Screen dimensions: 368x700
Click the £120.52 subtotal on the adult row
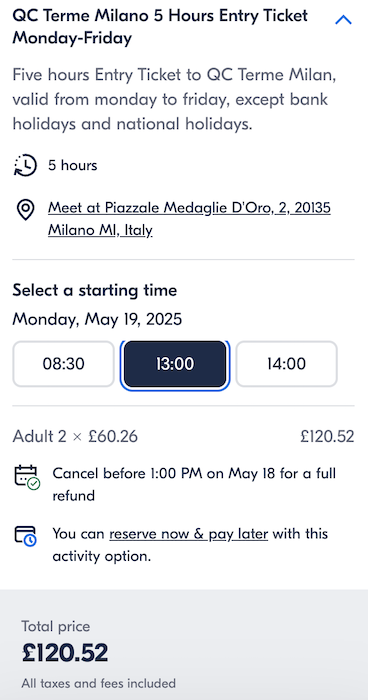327,436
